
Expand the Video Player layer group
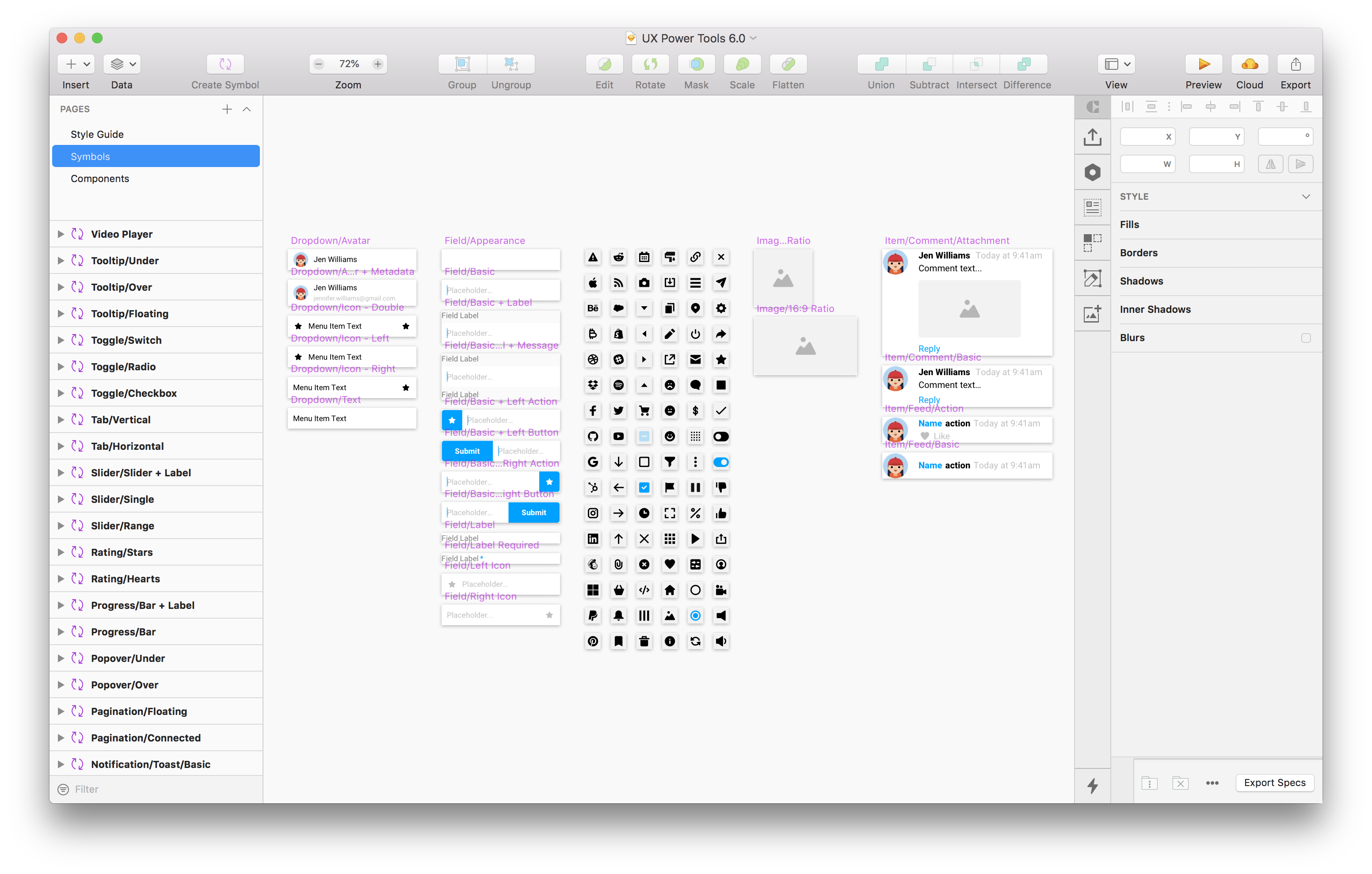click(61, 234)
